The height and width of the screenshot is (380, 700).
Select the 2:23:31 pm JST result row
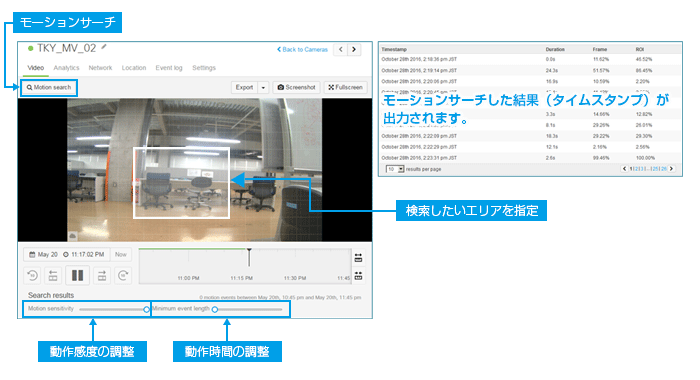point(530,158)
